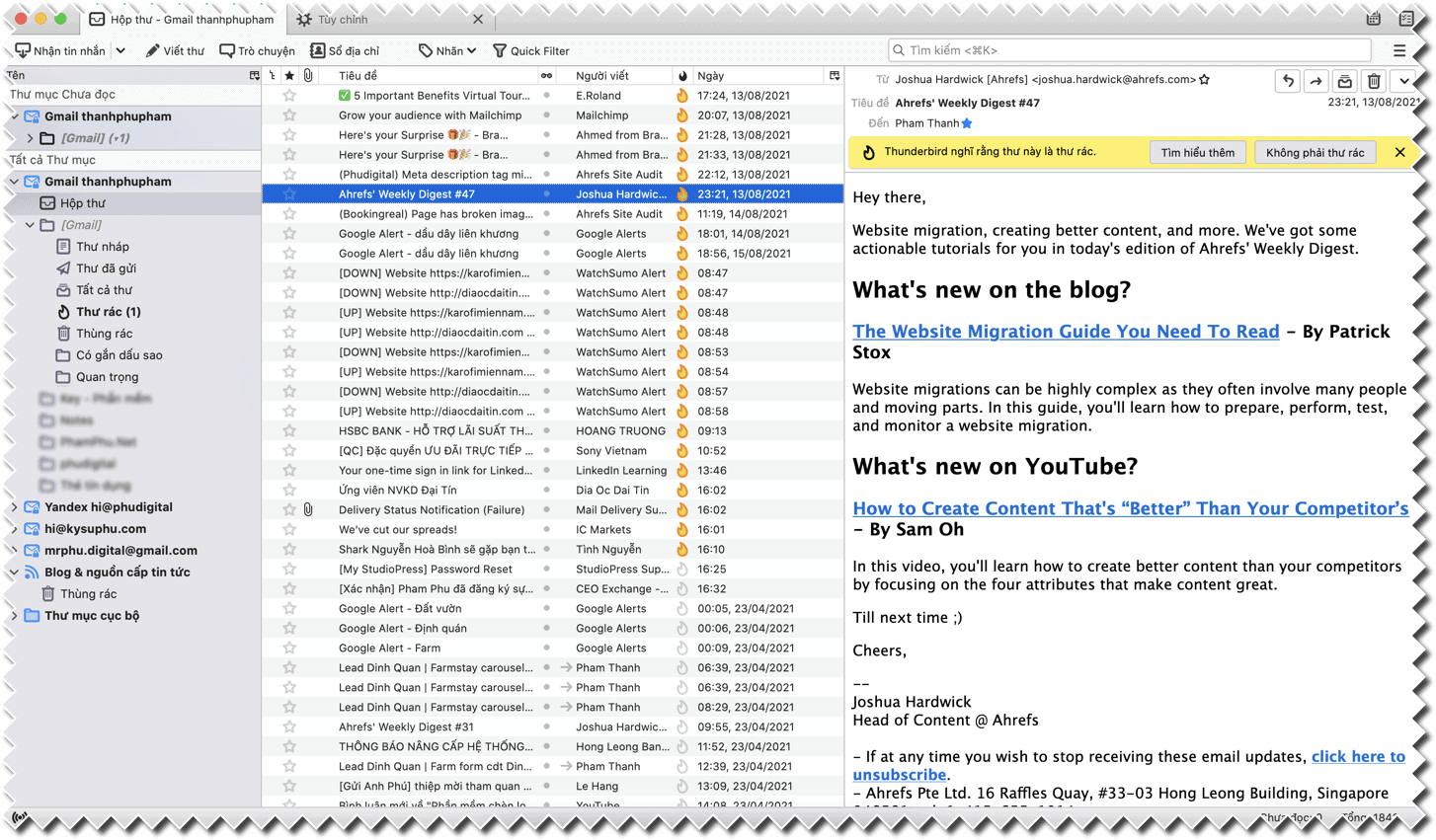Open How to Create Content That's Better link
The height and width of the screenshot is (840, 1436).
(x=1131, y=508)
